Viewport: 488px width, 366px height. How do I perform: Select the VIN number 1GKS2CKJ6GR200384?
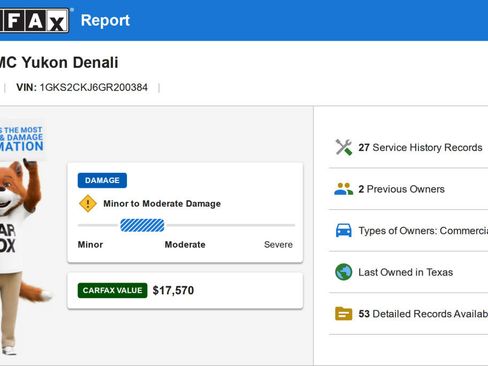pos(94,87)
